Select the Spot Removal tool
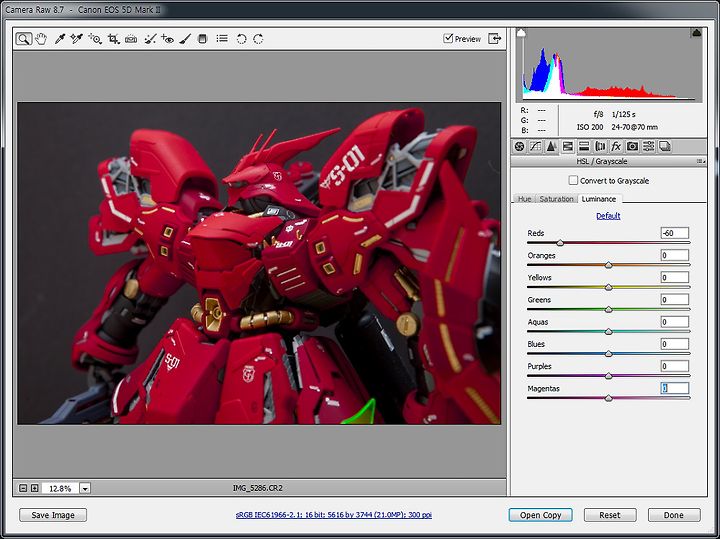Image resolution: width=720 pixels, height=539 pixels. (150, 39)
